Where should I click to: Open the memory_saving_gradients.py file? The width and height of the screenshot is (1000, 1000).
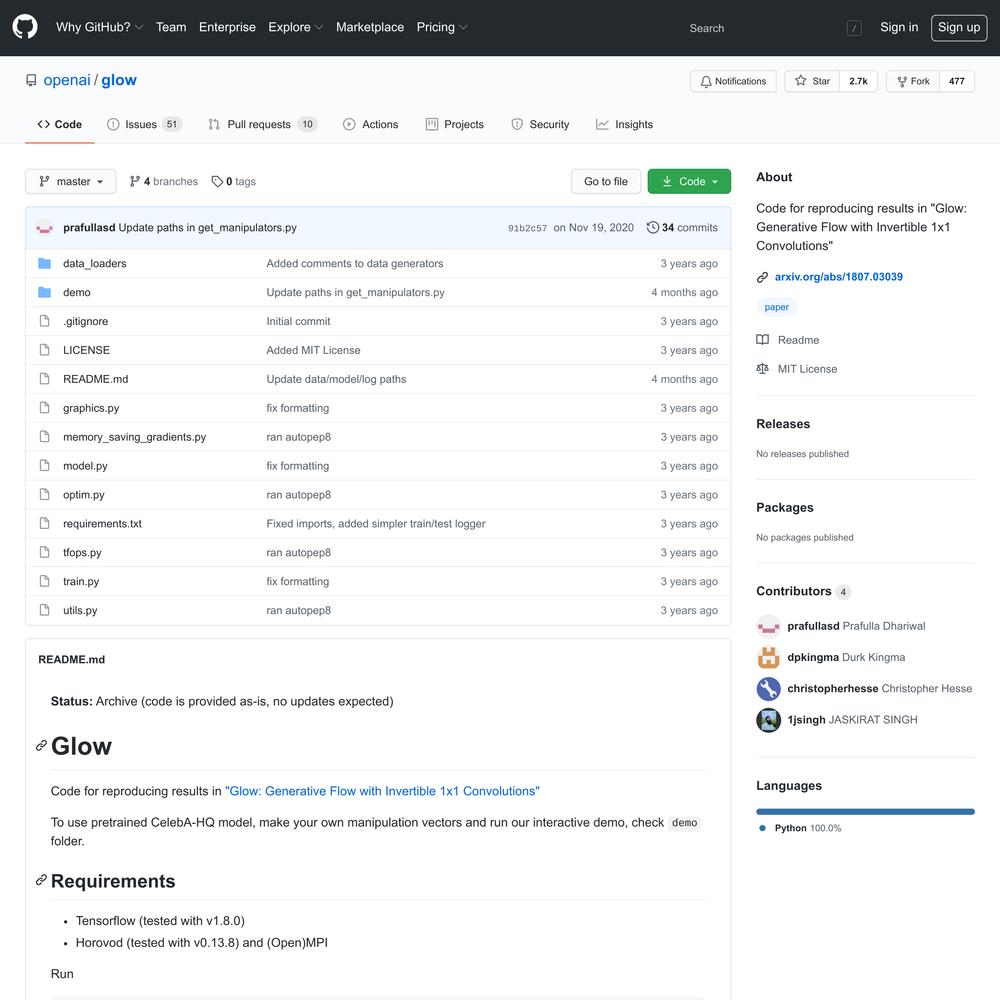point(135,437)
